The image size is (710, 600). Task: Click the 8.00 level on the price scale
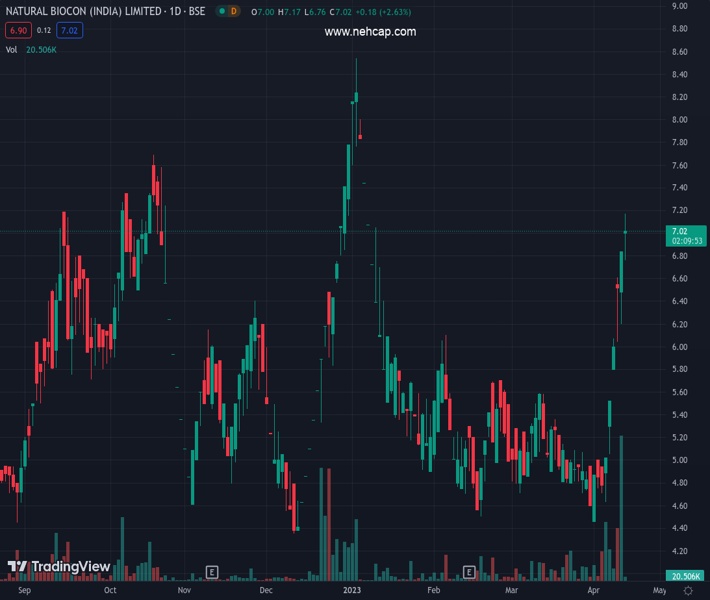click(679, 120)
